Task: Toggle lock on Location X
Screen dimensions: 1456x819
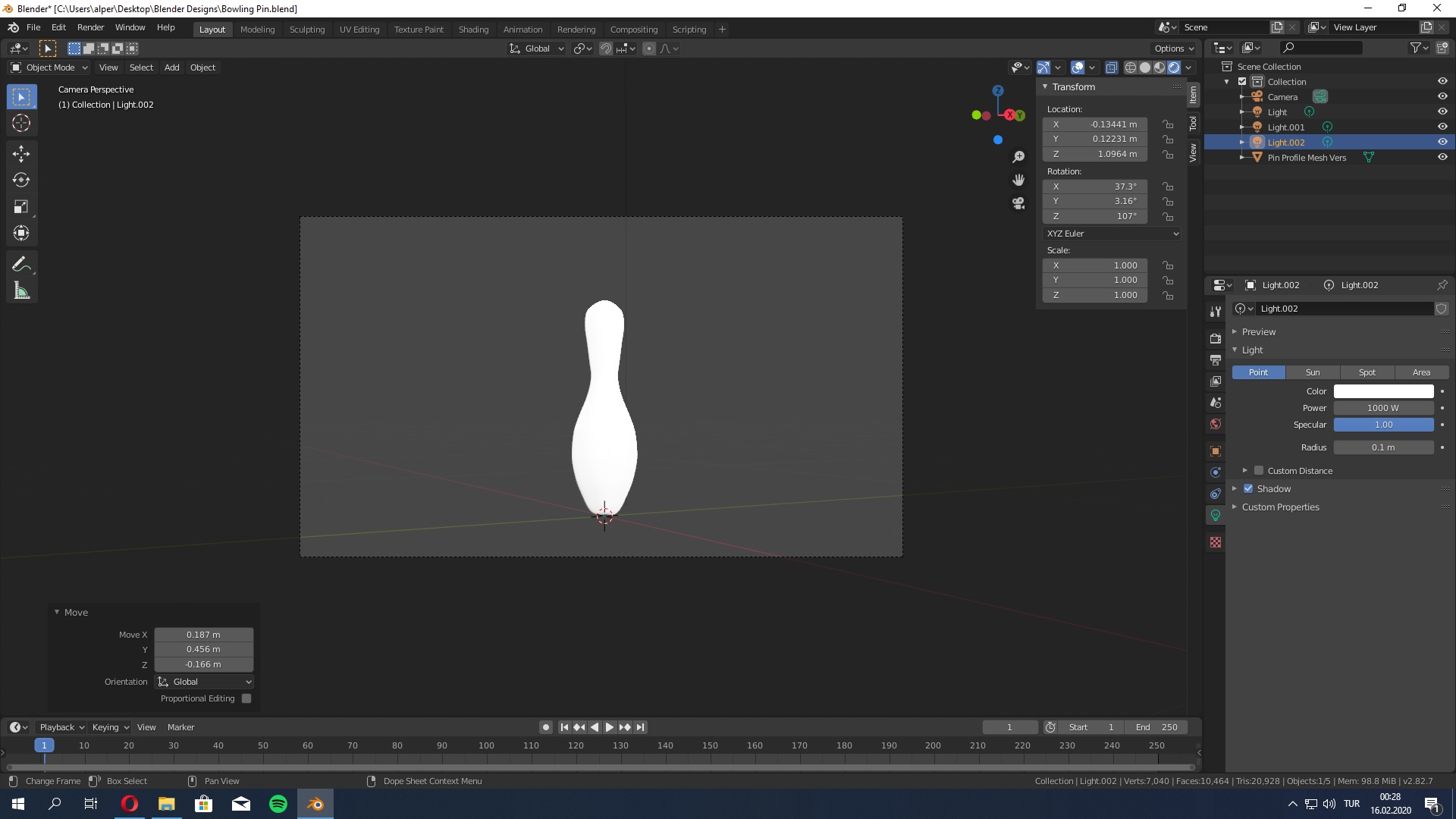Action: tap(1168, 124)
